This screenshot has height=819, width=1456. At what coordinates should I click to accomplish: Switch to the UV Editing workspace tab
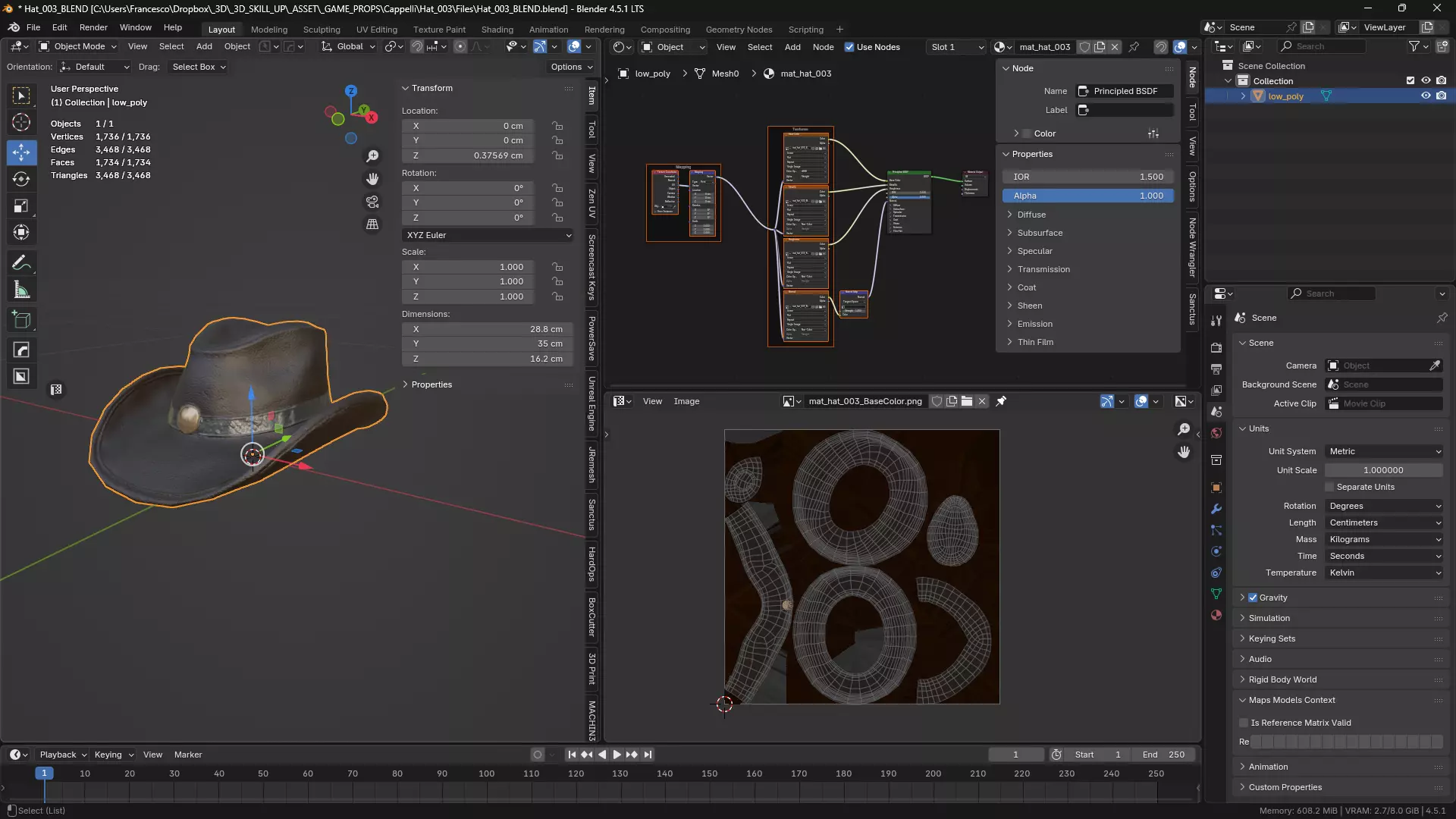[376, 30]
